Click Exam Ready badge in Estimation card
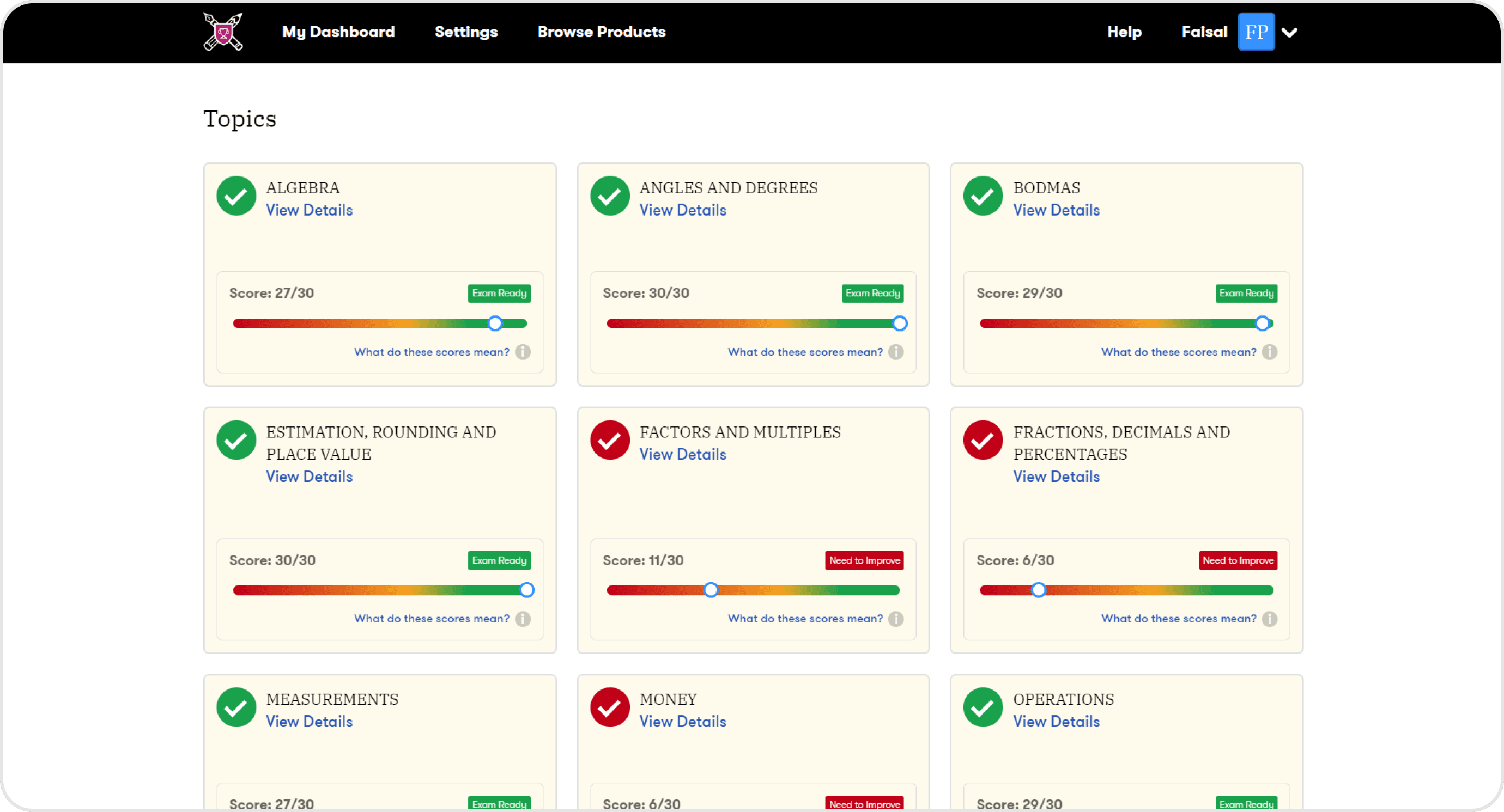 [x=499, y=560]
